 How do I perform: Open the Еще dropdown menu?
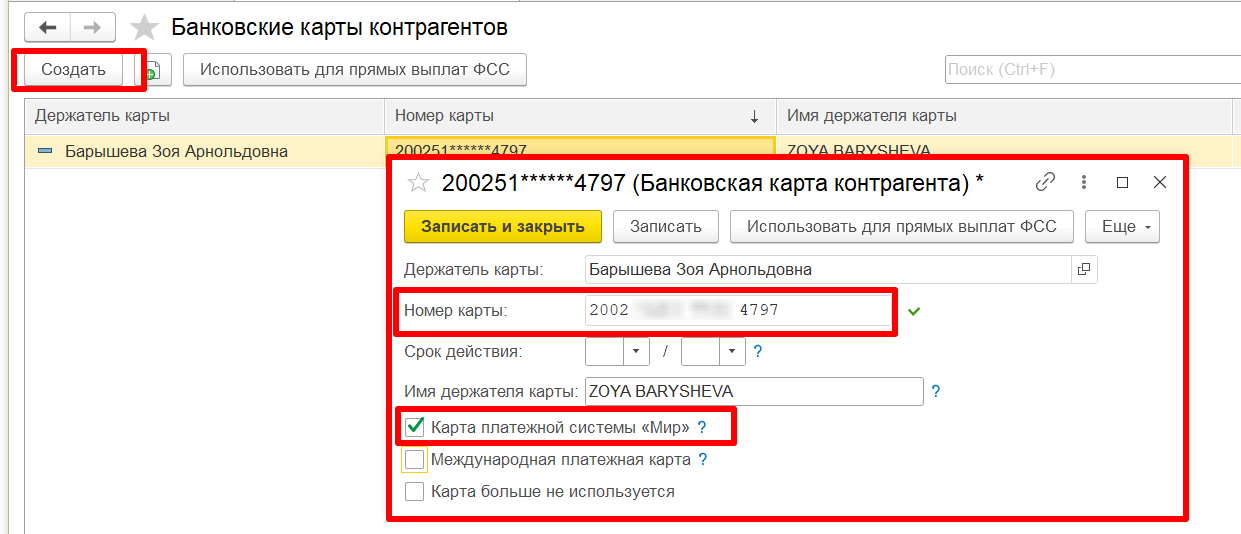(1121, 227)
